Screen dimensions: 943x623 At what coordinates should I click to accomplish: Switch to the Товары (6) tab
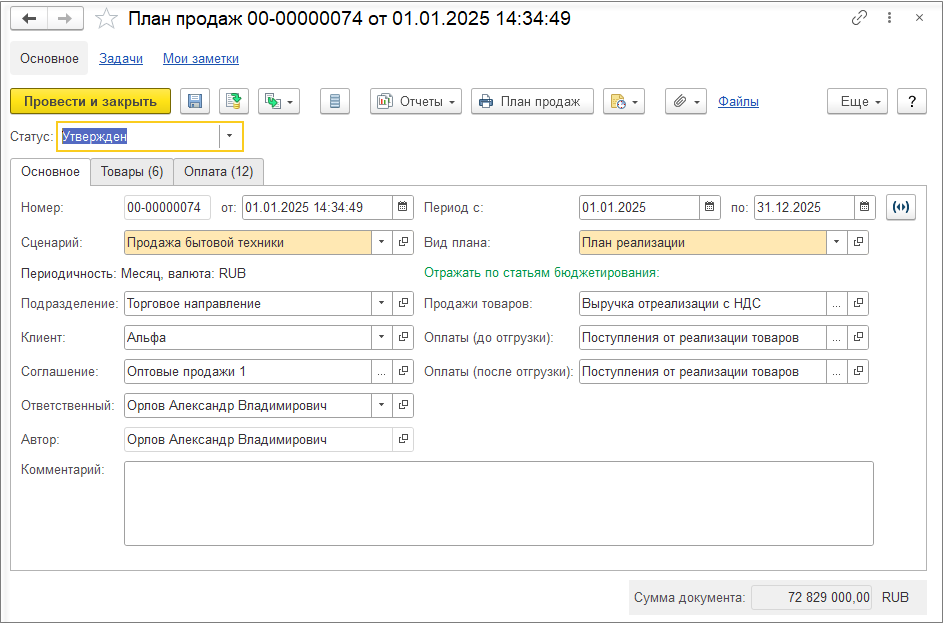tap(132, 171)
